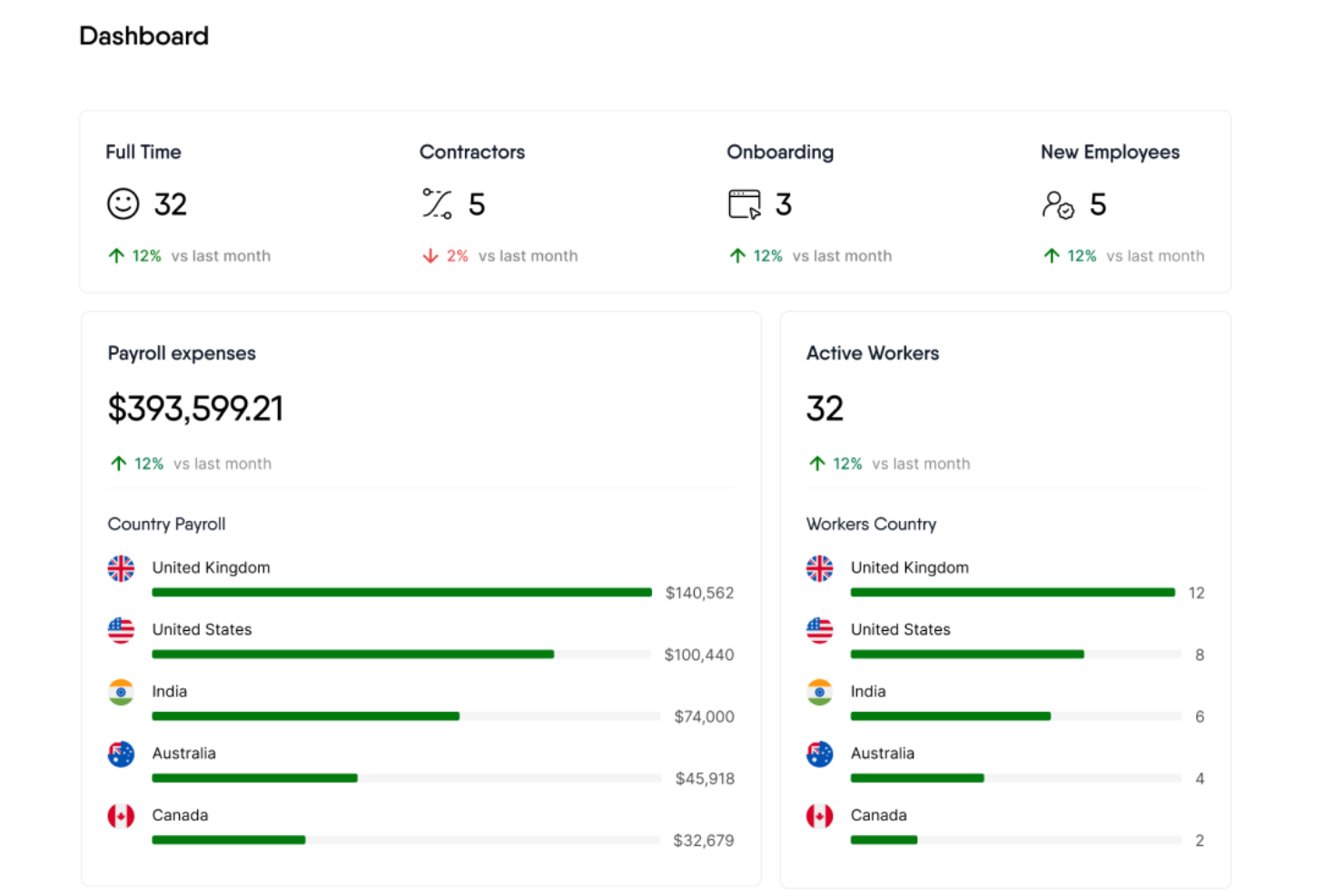
Task: Click the Australia payroll amount $45,918
Action: coord(705,779)
